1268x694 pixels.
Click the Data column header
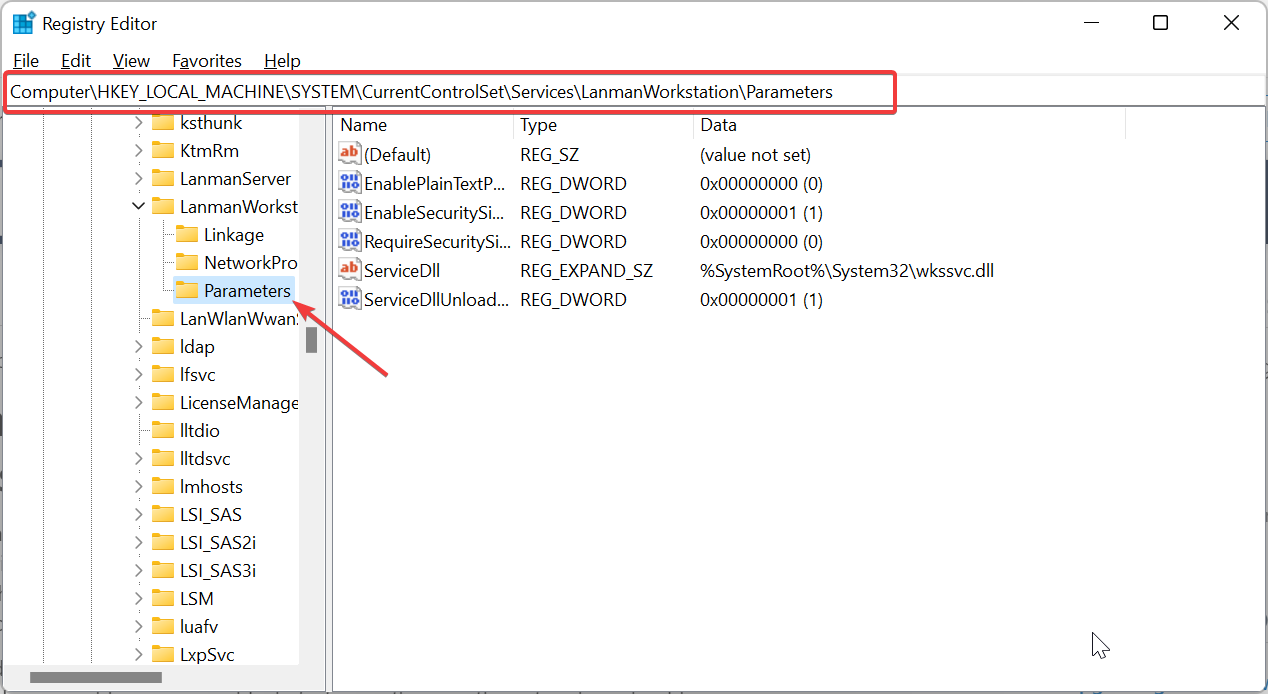pyautogui.click(x=909, y=125)
